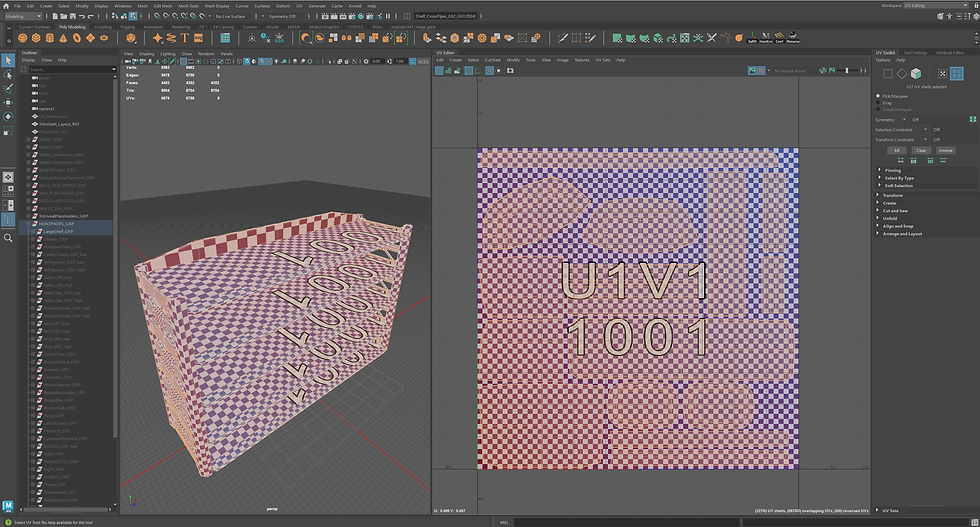Create a polygon cone from the shelf
Image resolution: width=980 pixels, height=527 pixels.
click(x=63, y=38)
